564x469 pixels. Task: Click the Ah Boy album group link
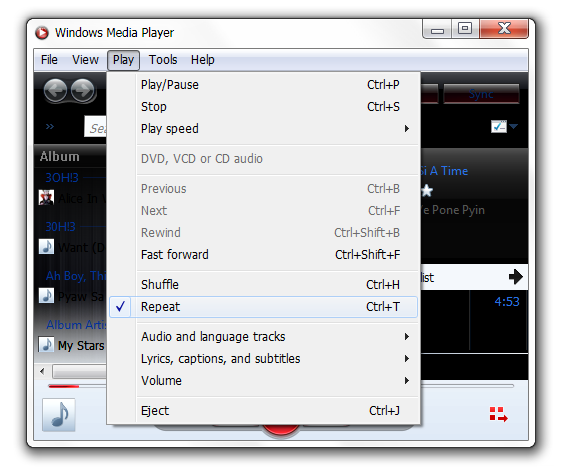pyautogui.click(x=76, y=276)
